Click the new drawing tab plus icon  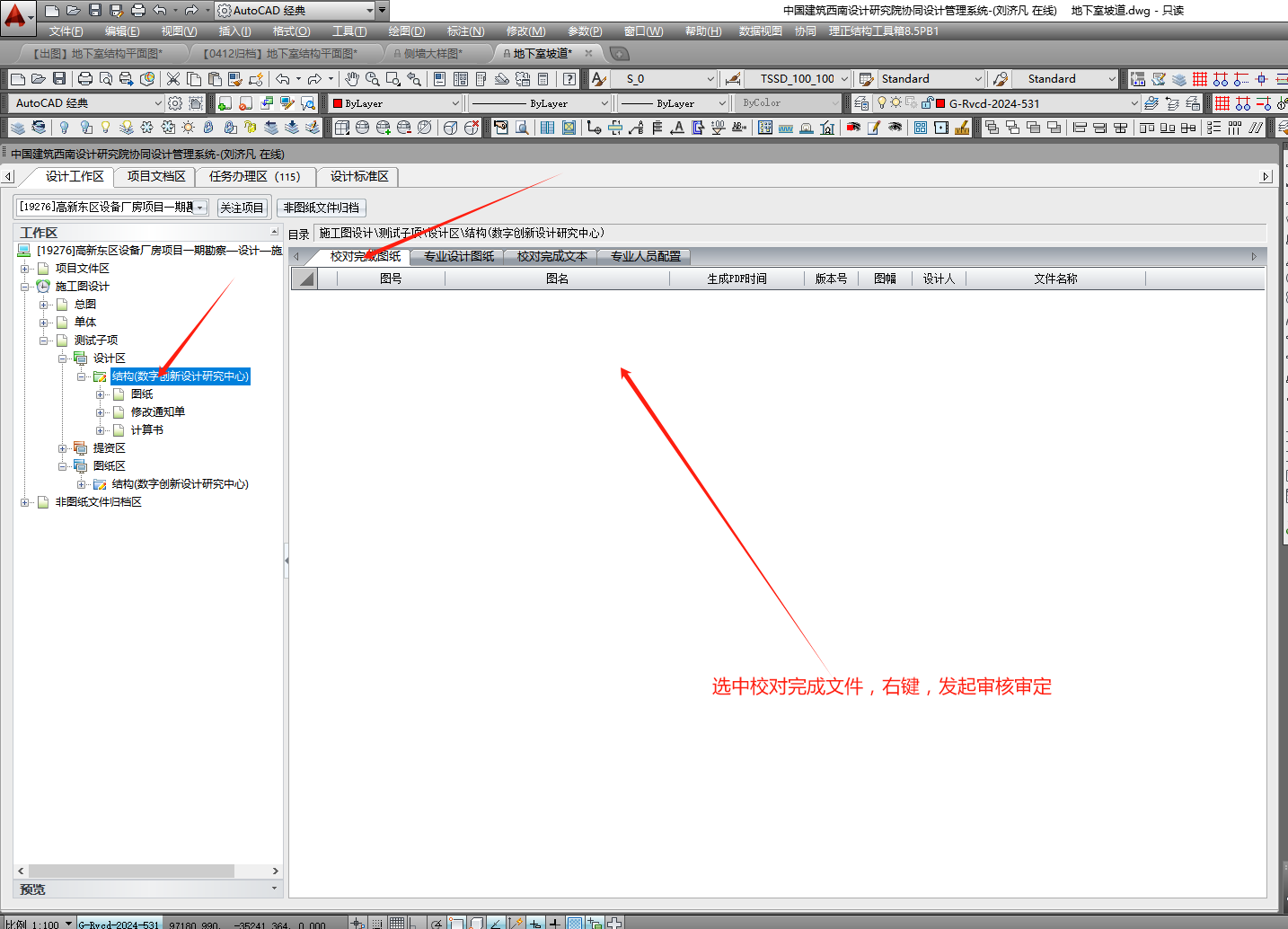[620, 54]
